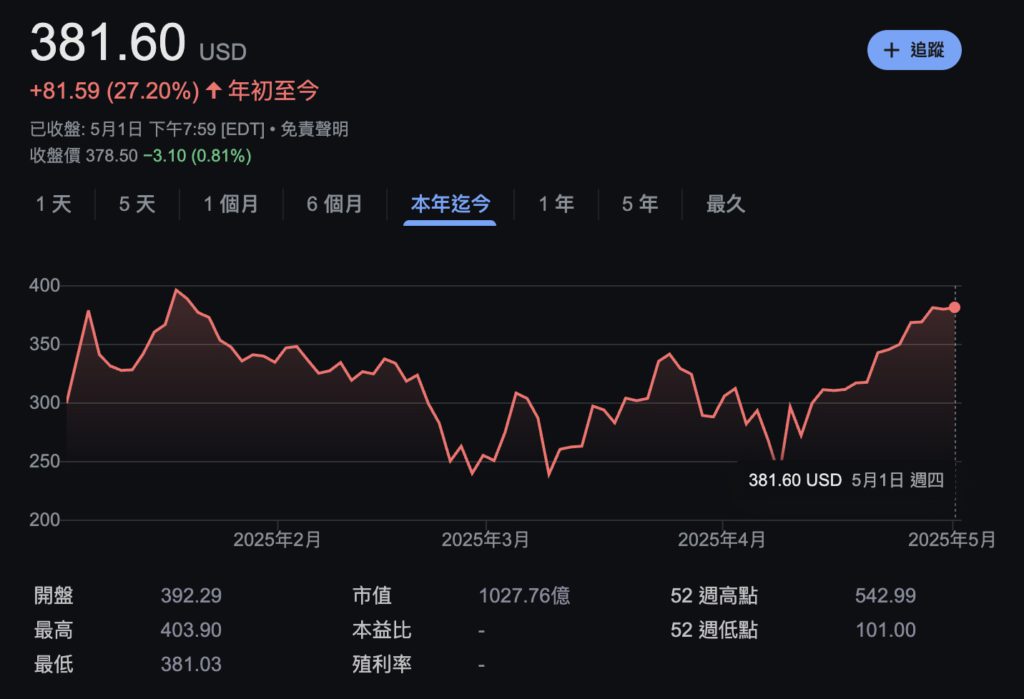Click the 追蹤 follow button
This screenshot has height=699, width=1024.
pyautogui.click(x=913, y=50)
